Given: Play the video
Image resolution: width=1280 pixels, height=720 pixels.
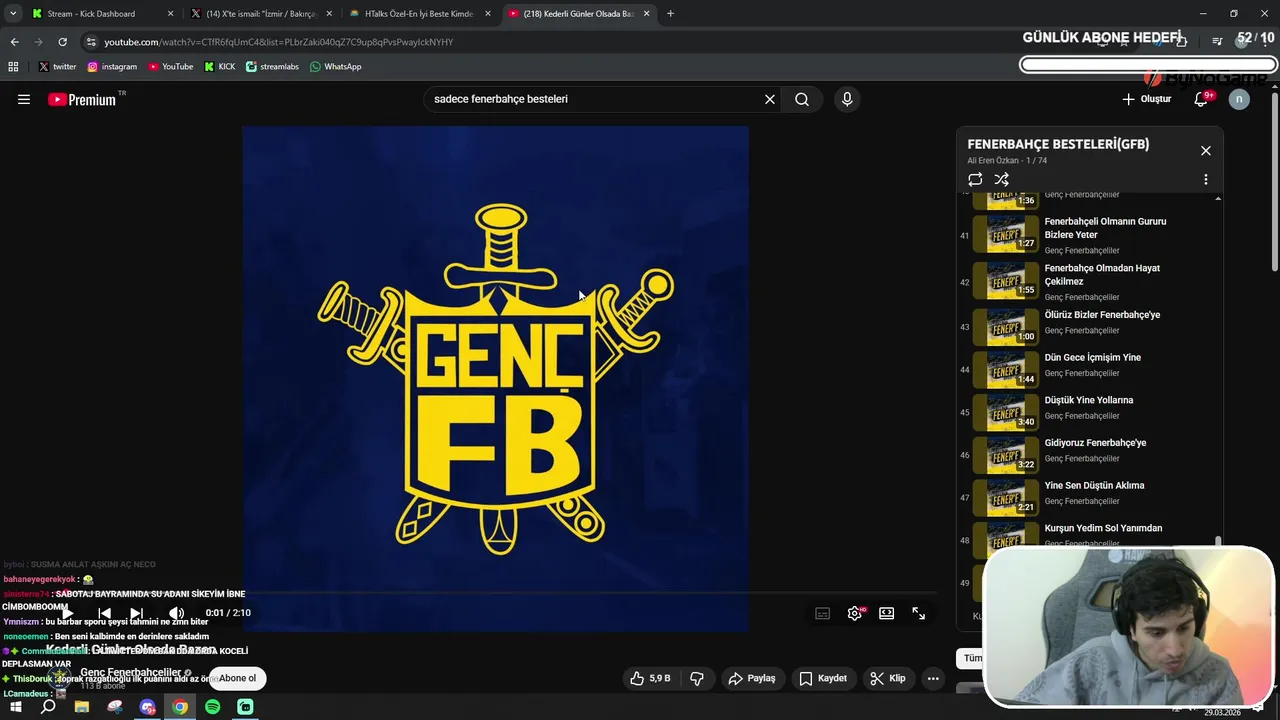Looking at the screenshot, I should [67, 613].
